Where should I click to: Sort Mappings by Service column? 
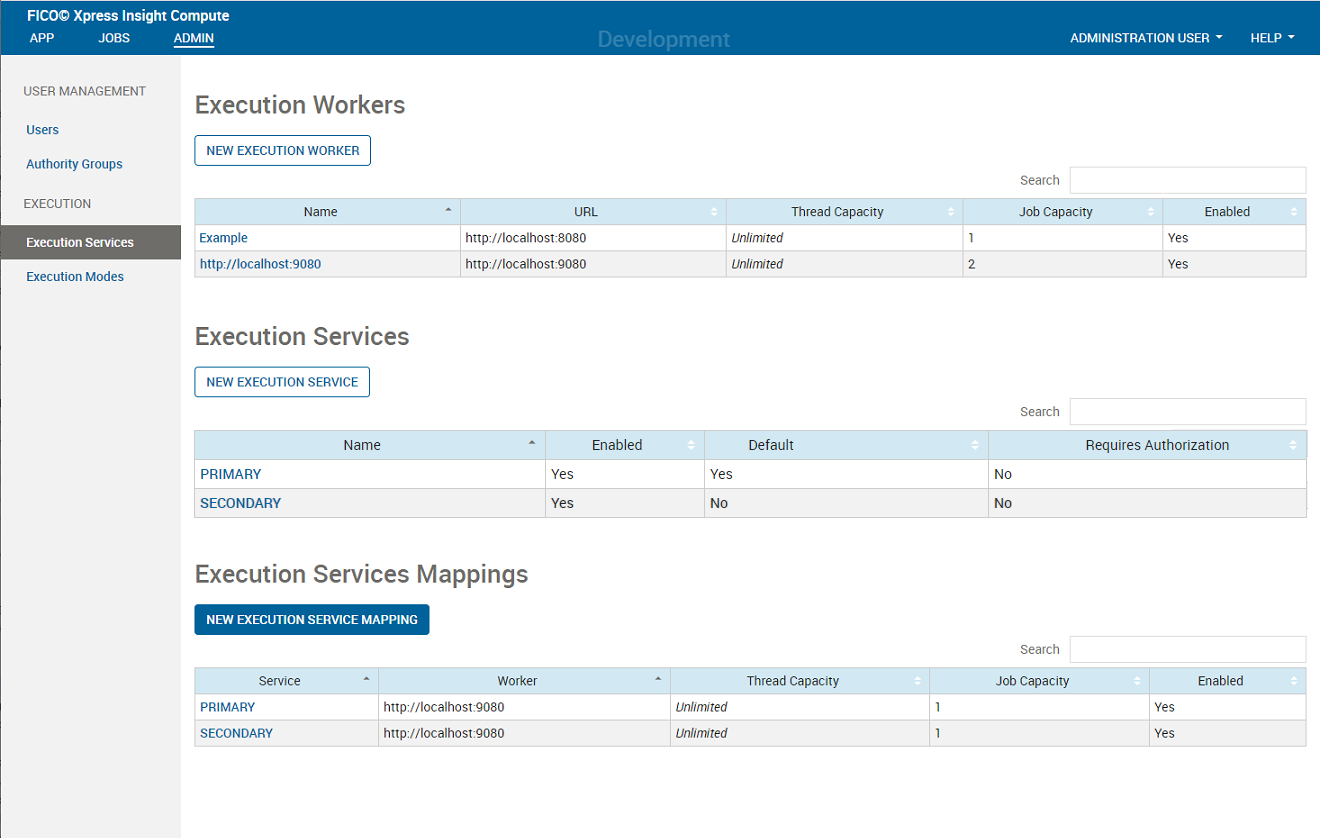point(286,681)
